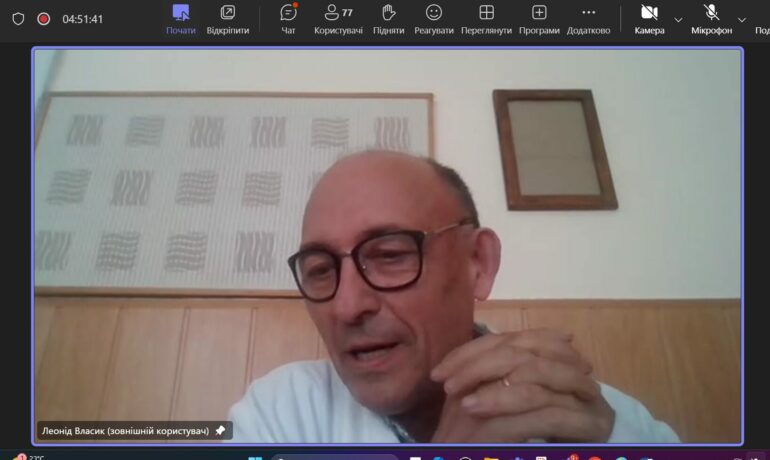Open the Переглянути view options
The height and width of the screenshot is (460, 770).
click(486, 18)
